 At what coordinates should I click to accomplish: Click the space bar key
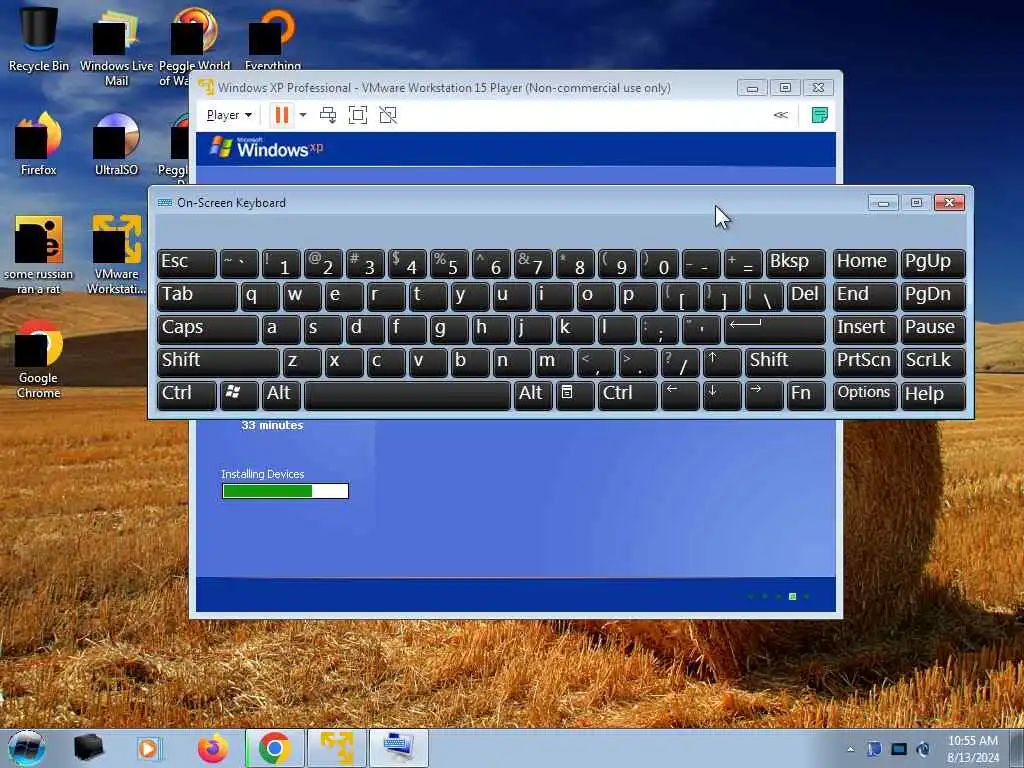(x=408, y=395)
